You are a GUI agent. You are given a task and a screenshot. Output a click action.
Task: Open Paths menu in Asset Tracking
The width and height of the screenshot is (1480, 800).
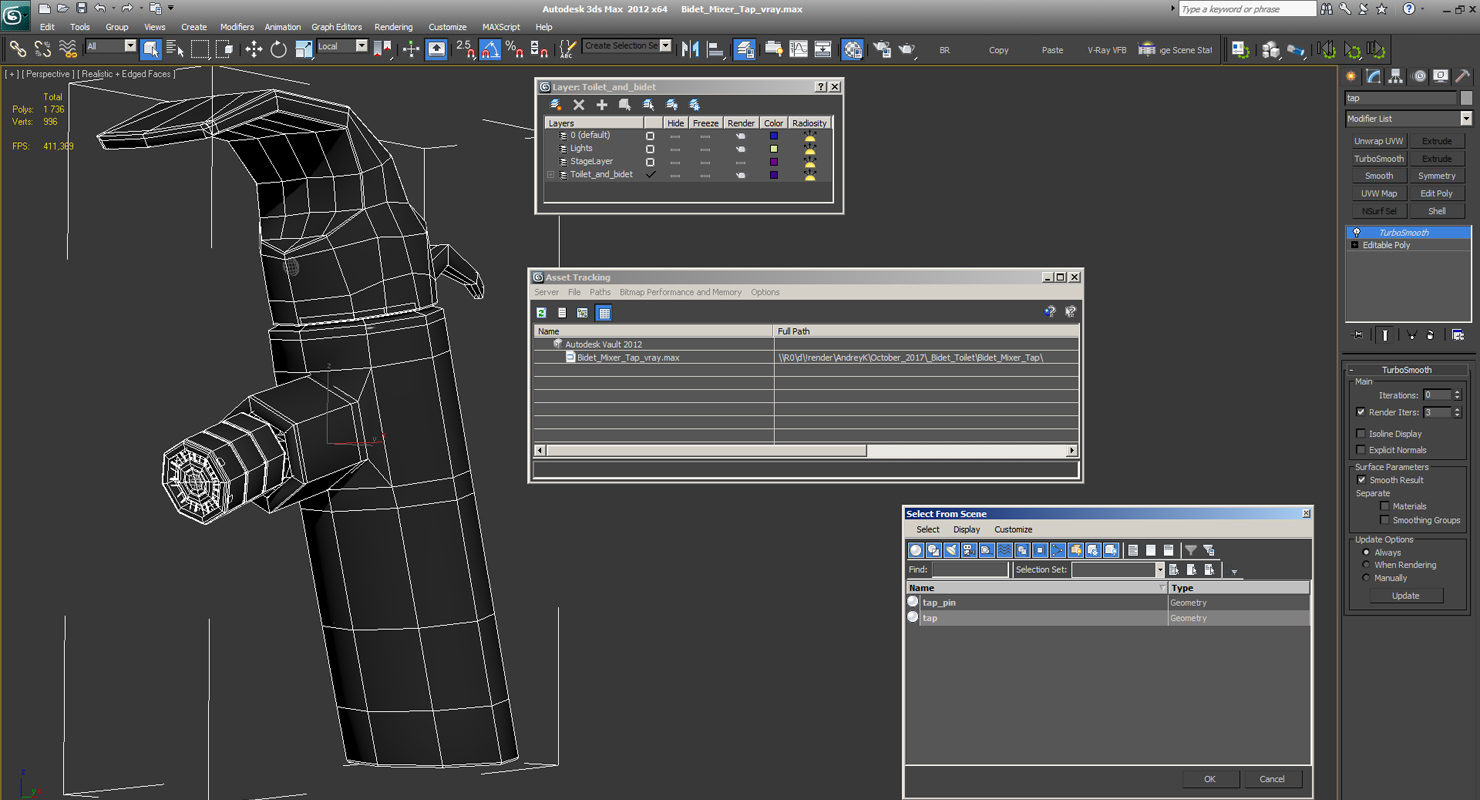600,292
